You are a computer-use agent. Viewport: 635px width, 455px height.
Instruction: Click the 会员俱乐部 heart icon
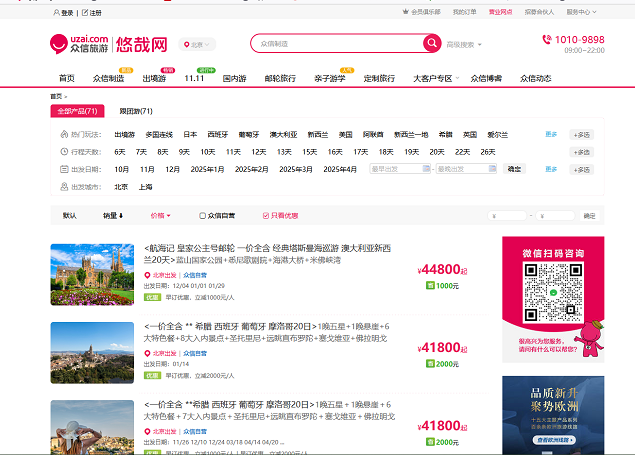click(x=416, y=13)
